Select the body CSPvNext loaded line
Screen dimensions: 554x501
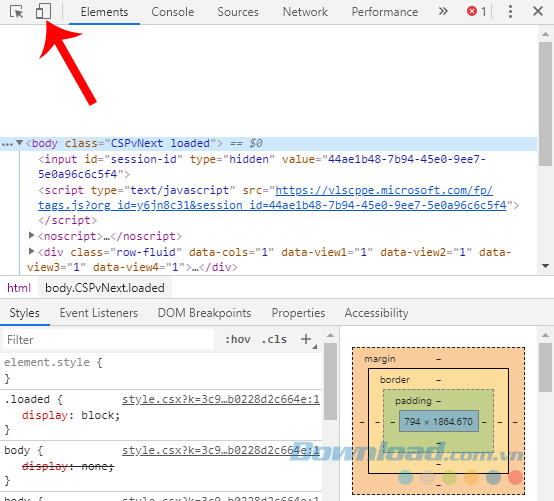(269, 144)
